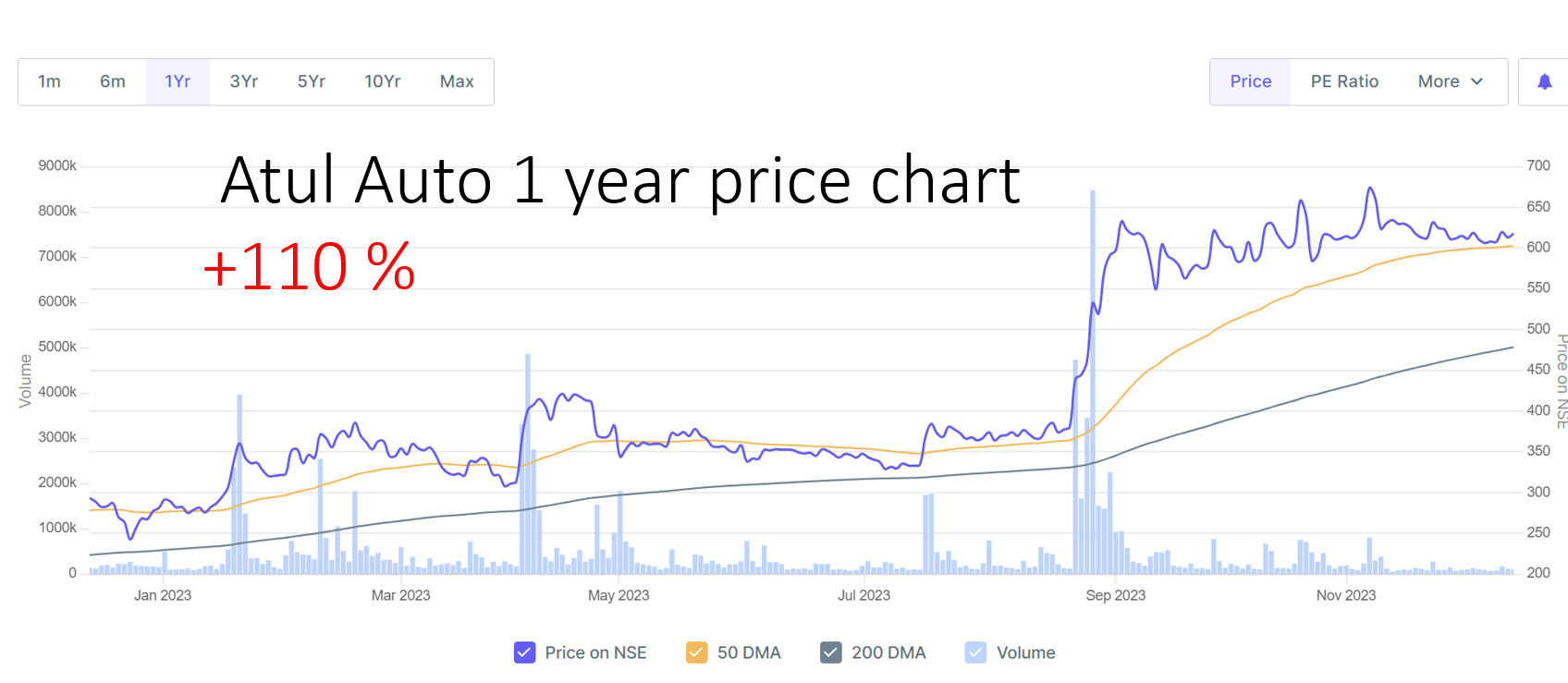Viewport: 1568px width, 683px height.
Task: Select the 1Yr time range
Action: click(x=178, y=81)
